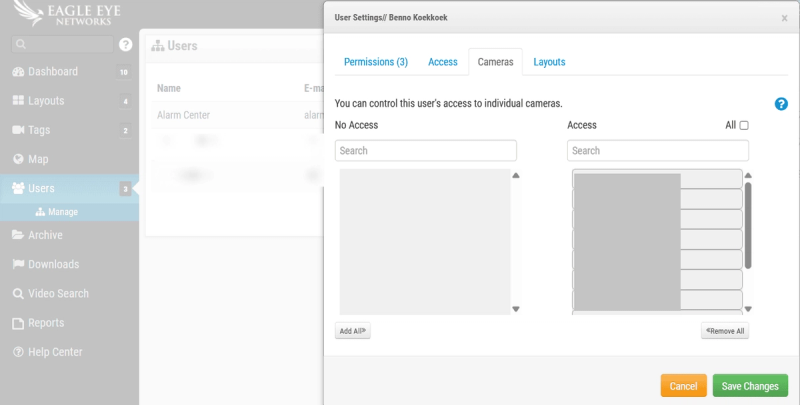Viewport: 800px width, 405px height.
Task: Click the Manage hierarchy icon
Action: (x=40, y=212)
